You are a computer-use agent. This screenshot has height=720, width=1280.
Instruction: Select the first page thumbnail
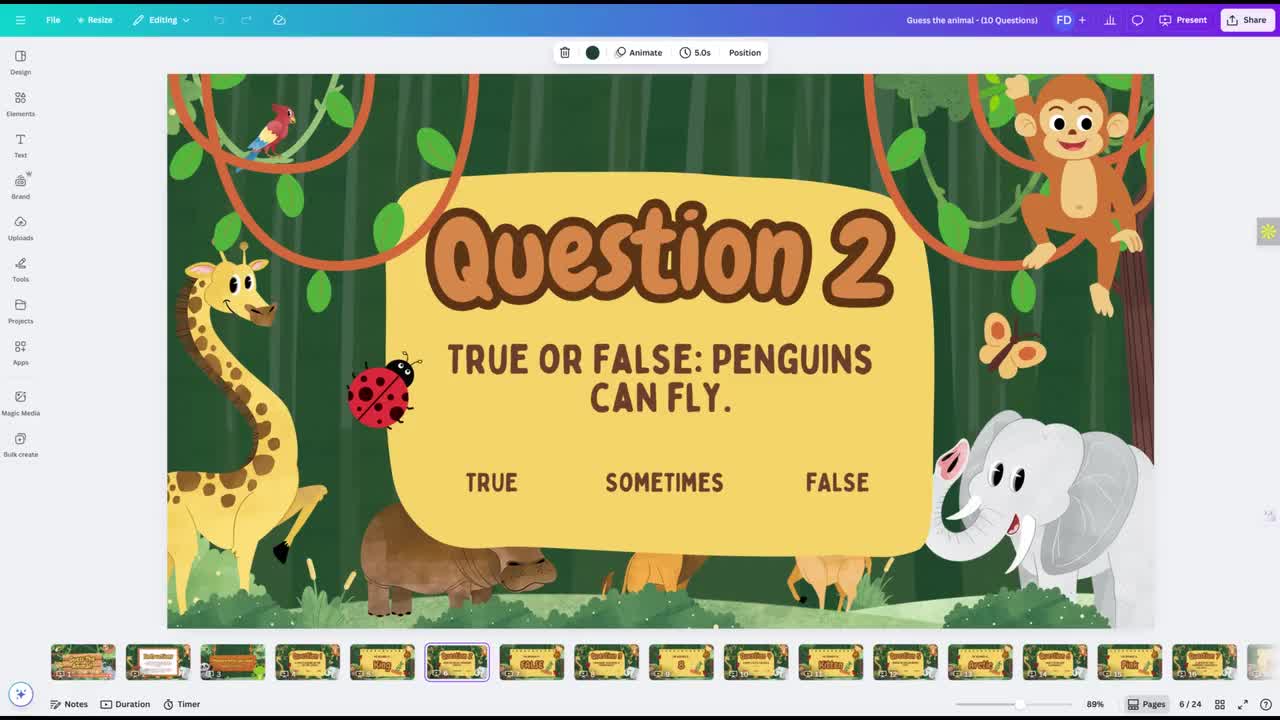tap(83, 662)
